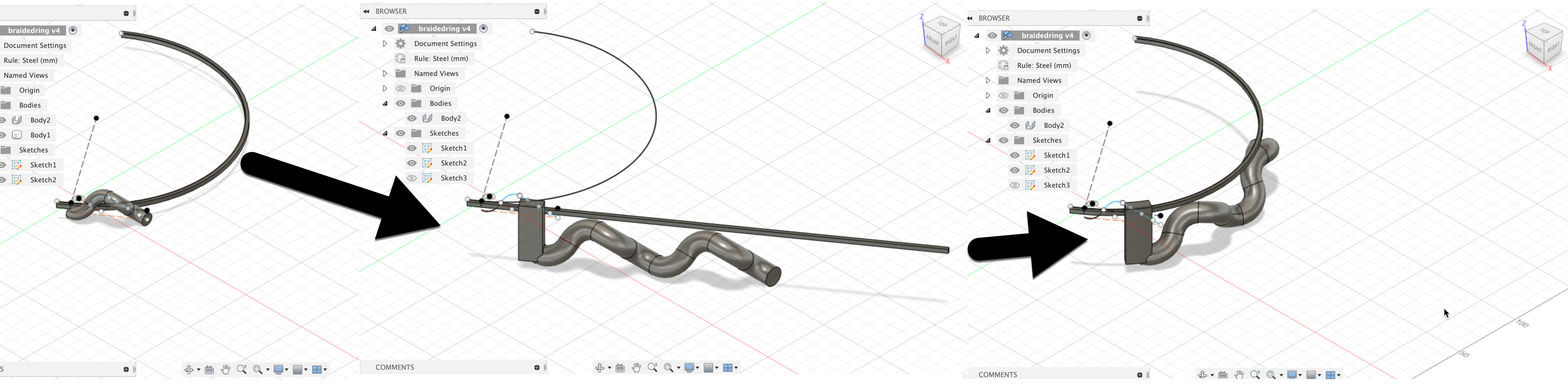
Task: Click the Look At icon in the middle panel's toolbar
Action: (620, 368)
